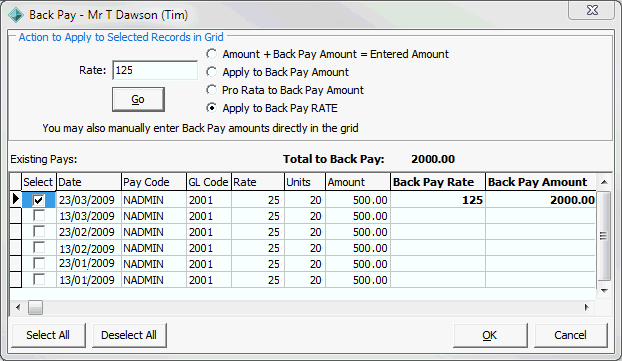Click the Back Pay Rate cell showing 125
This screenshot has width=622, height=361.
438,200
